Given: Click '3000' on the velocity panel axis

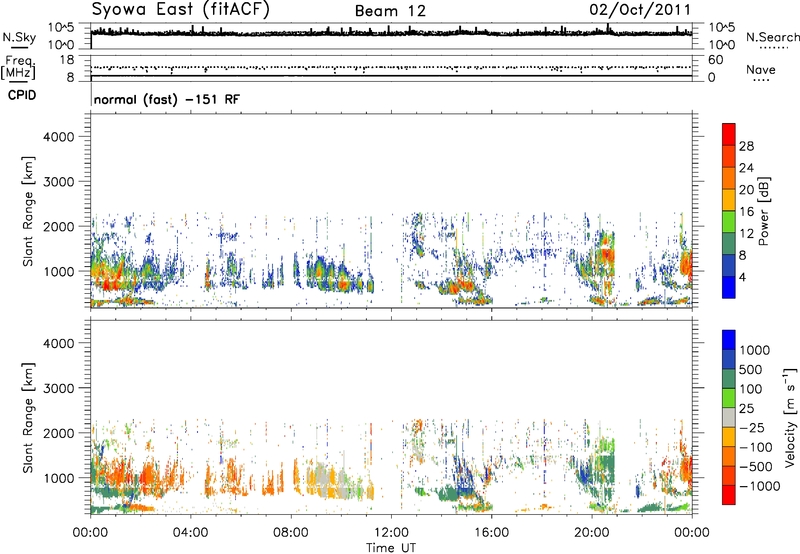Looking at the screenshot, I should point(59,388).
